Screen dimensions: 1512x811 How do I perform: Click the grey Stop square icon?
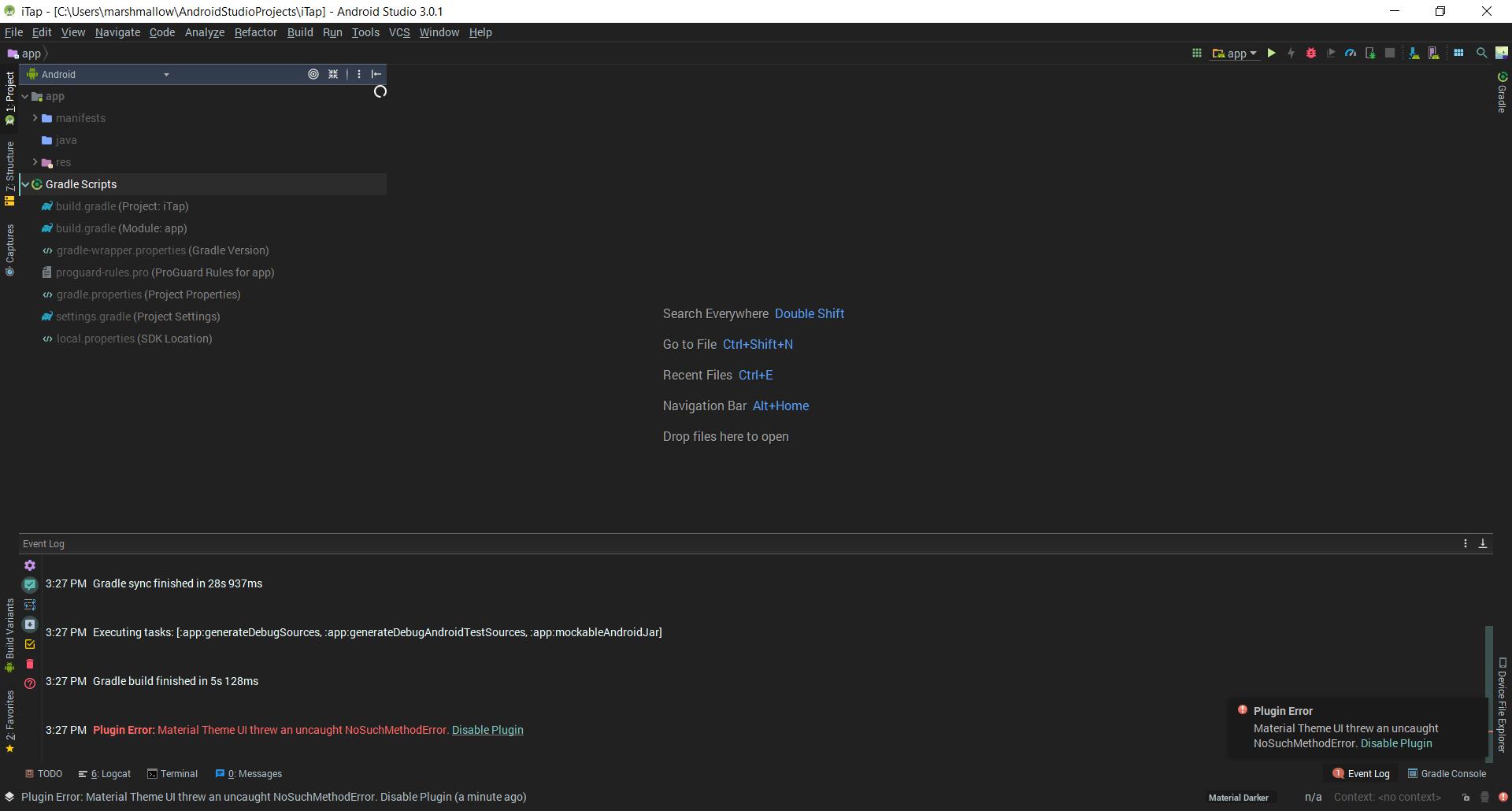[1390, 53]
